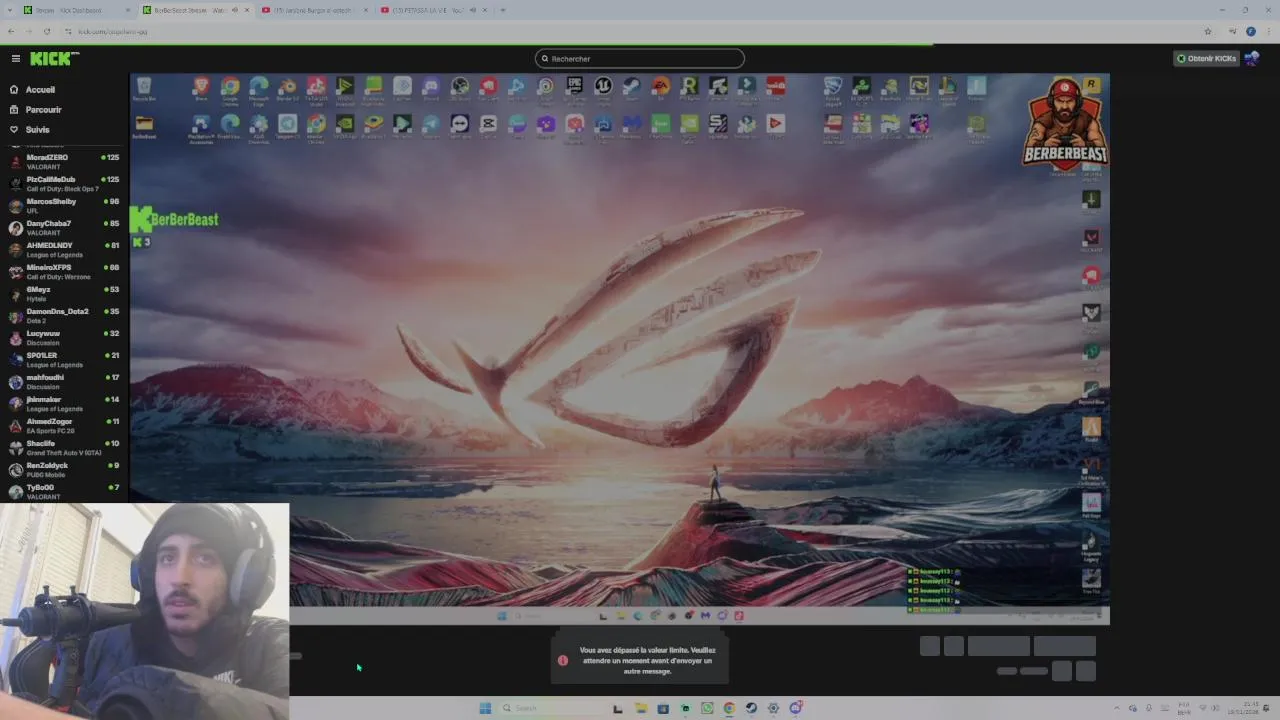
Task: Open the AHMEDLNDY channel
Action: pyautogui.click(x=64, y=250)
